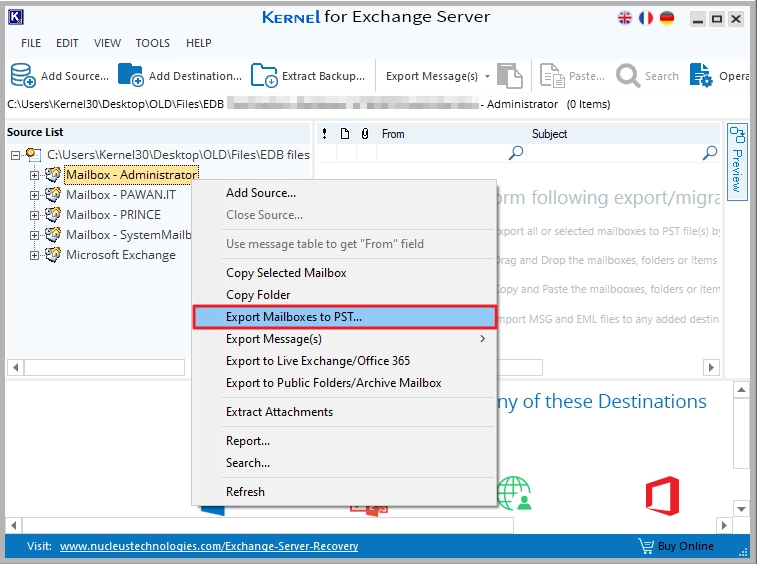Viewport: 757px width, 564px height.
Task: Click the copy pages toolbar icon
Action: click(x=510, y=76)
